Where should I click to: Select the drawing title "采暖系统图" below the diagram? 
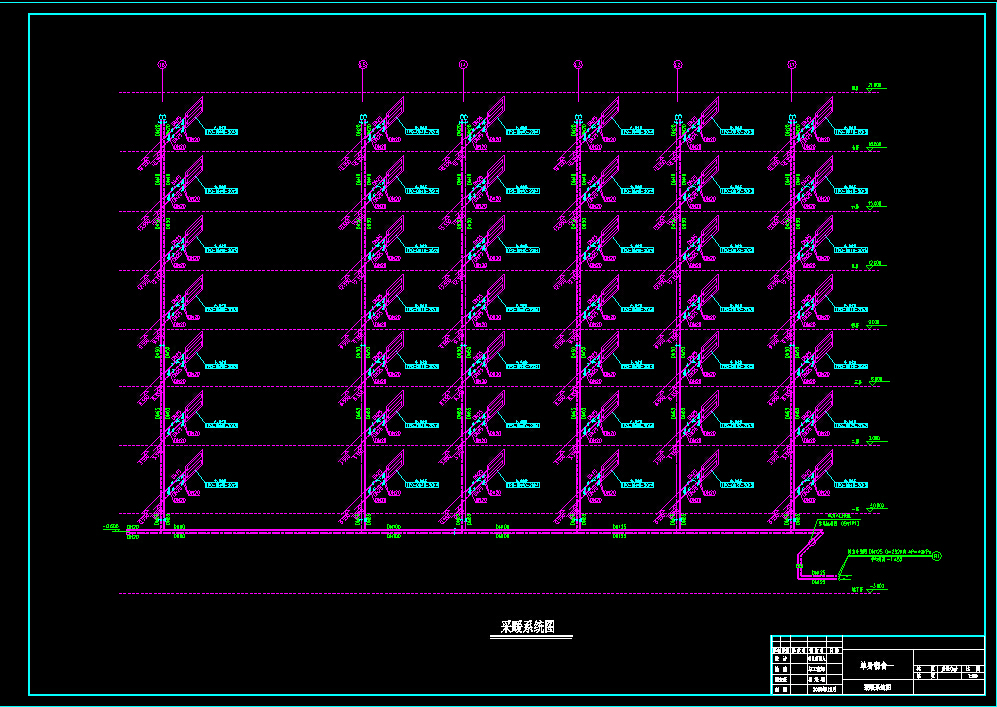click(527, 627)
